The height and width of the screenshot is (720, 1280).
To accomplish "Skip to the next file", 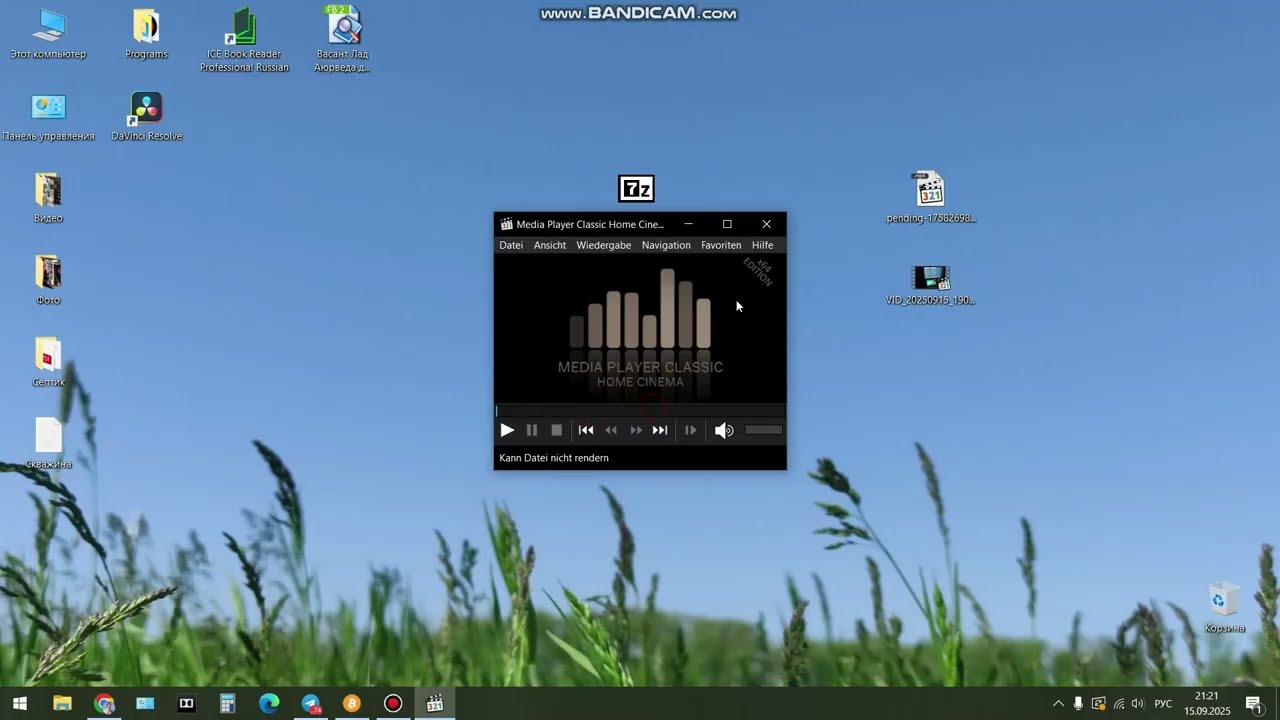I will point(660,430).
